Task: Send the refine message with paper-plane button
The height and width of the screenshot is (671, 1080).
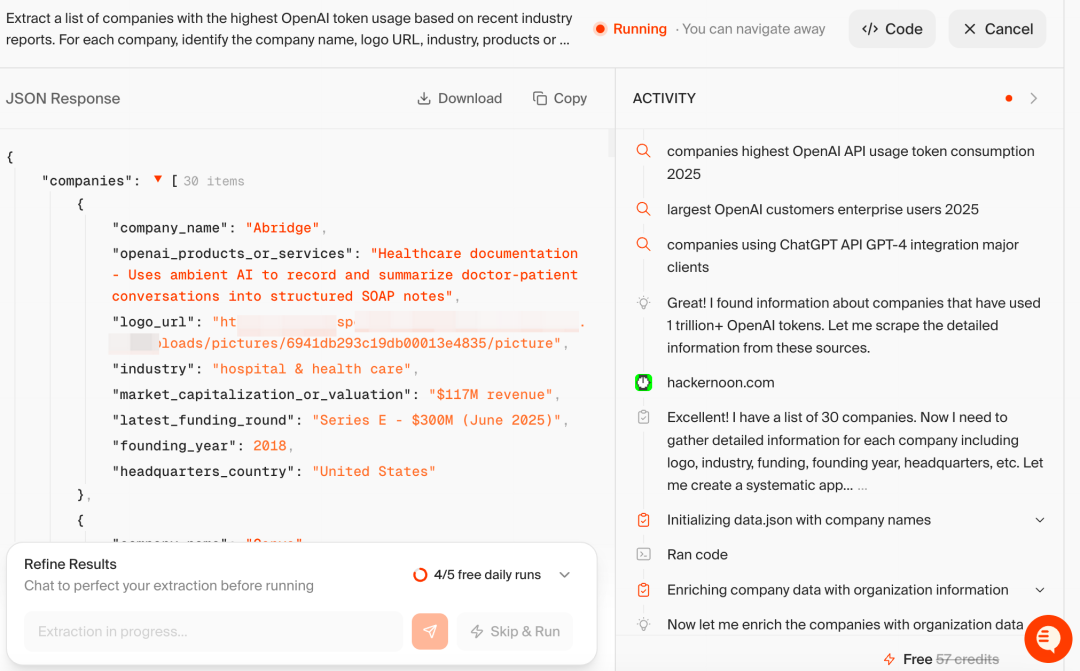Action: coord(430,631)
